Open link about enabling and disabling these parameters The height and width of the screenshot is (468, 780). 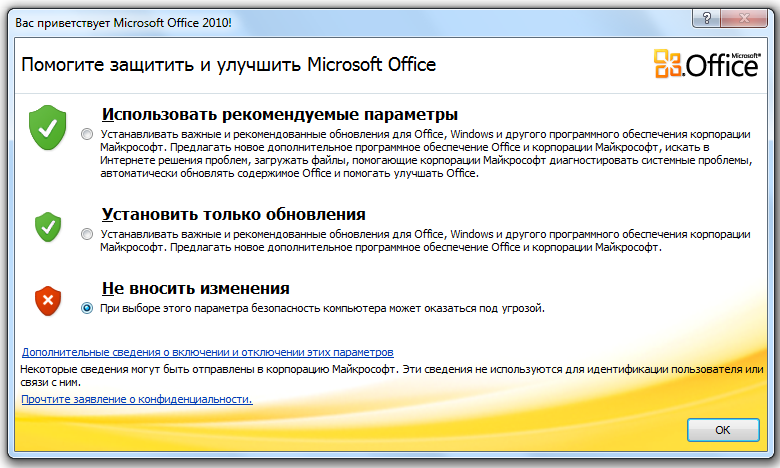coord(207,352)
